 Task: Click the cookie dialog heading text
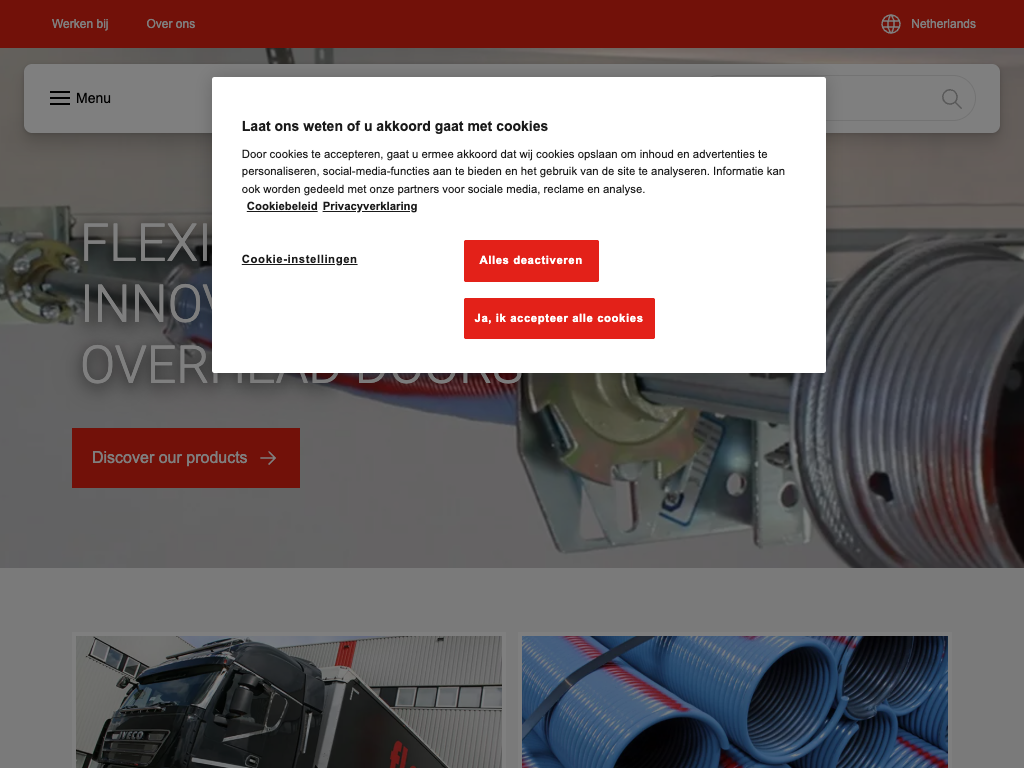click(x=394, y=126)
